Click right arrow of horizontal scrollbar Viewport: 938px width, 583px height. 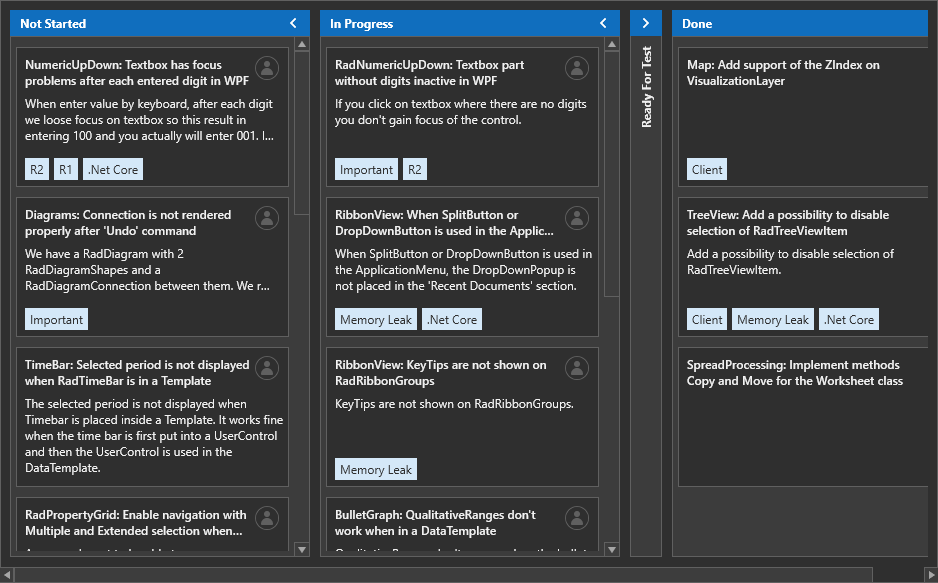click(x=931, y=575)
